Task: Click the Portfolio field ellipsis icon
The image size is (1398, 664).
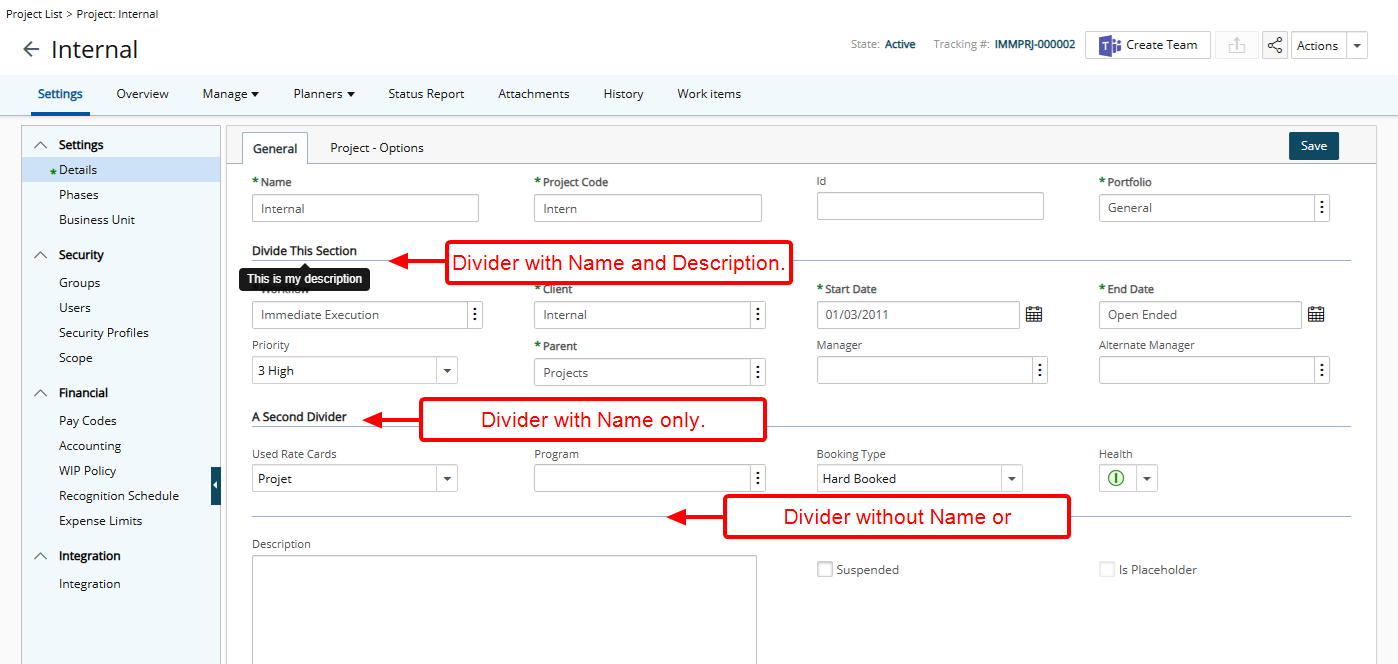Action: 1322,208
